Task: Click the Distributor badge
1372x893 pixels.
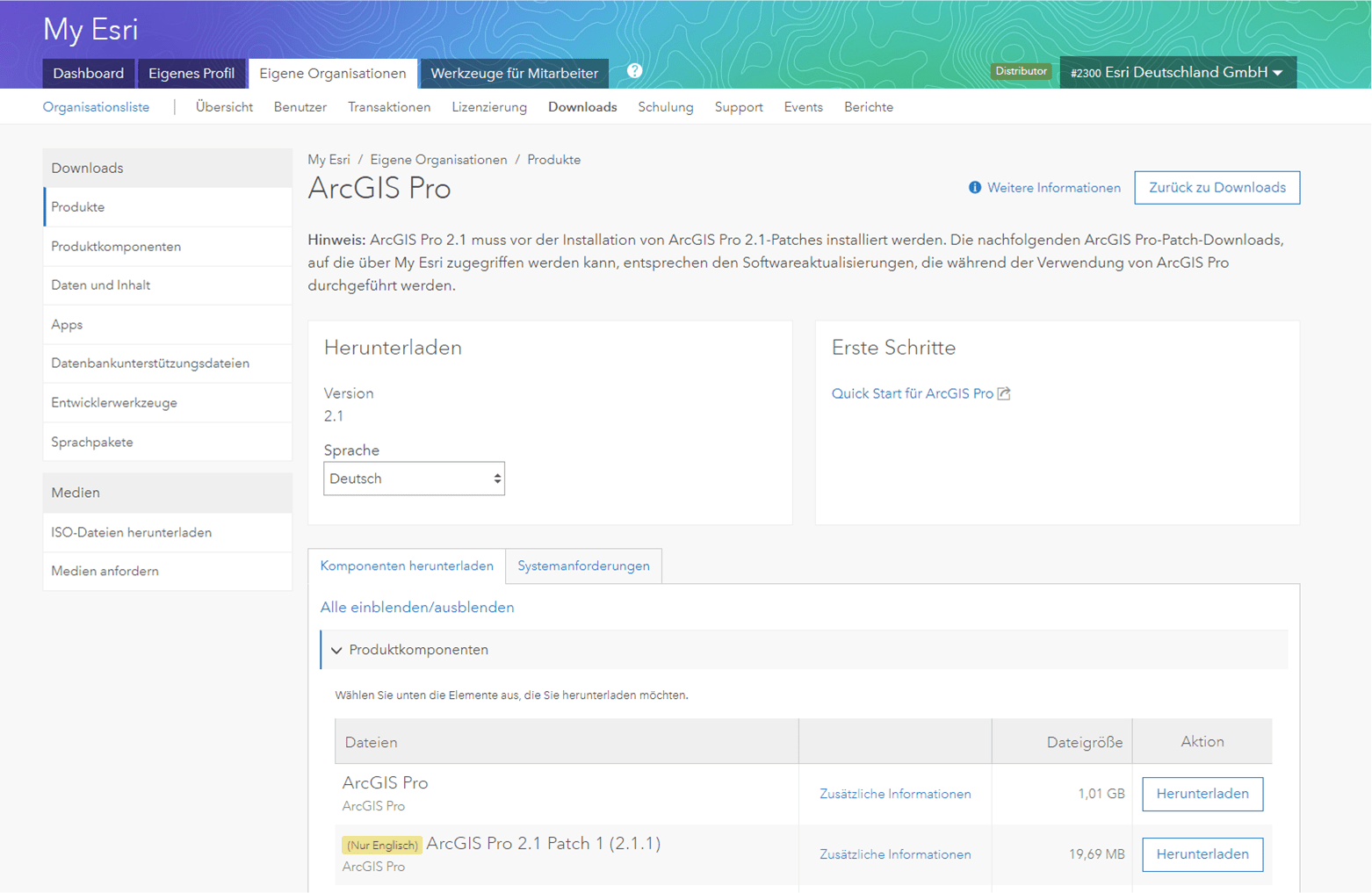Action: (x=1021, y=71)
